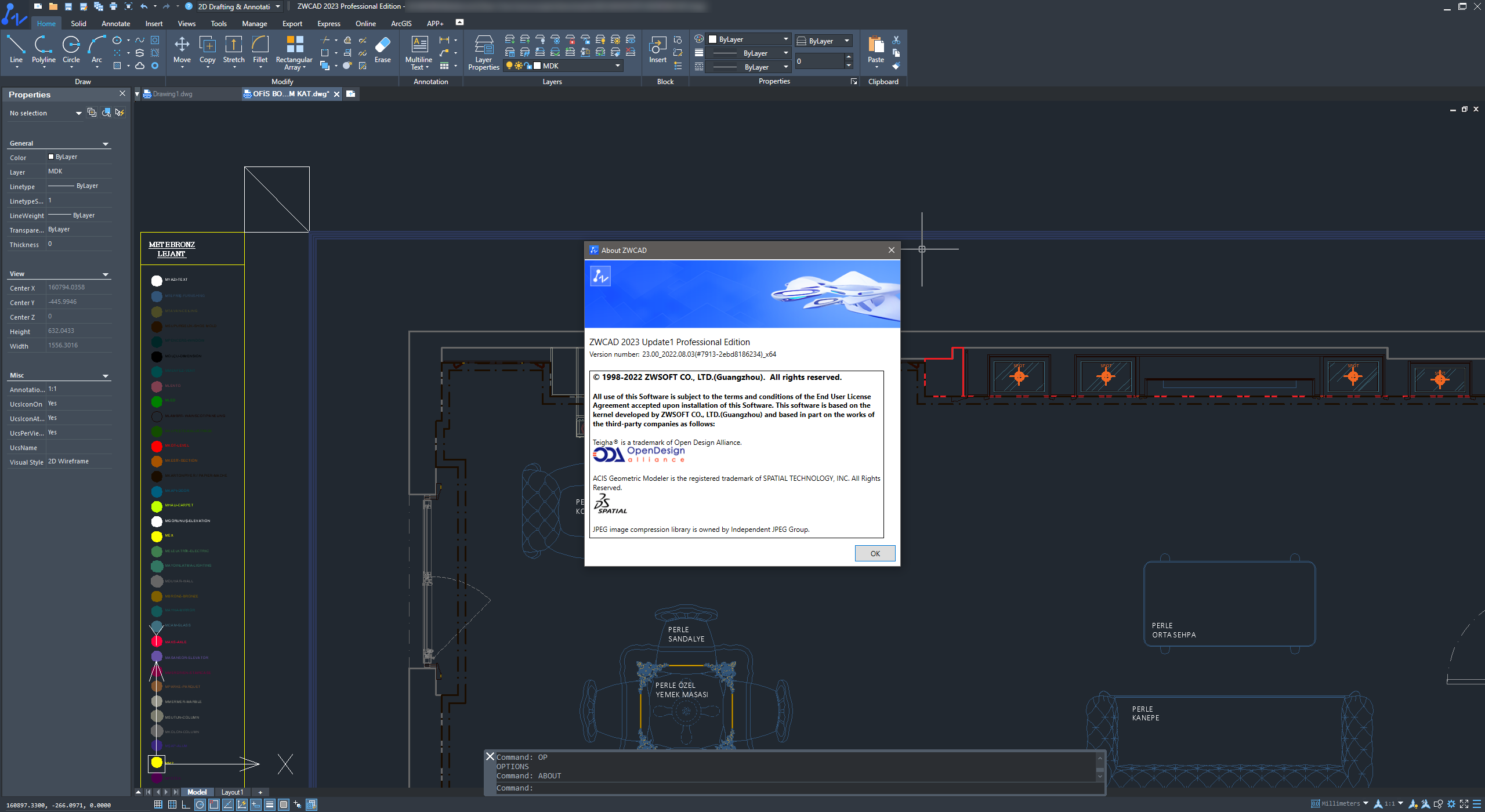The width and height of the screenshot is (1485, 812).
Task: Open the workspace dropdown '2D Drafting & Annotati'
Action: click(x=239, y=6)
